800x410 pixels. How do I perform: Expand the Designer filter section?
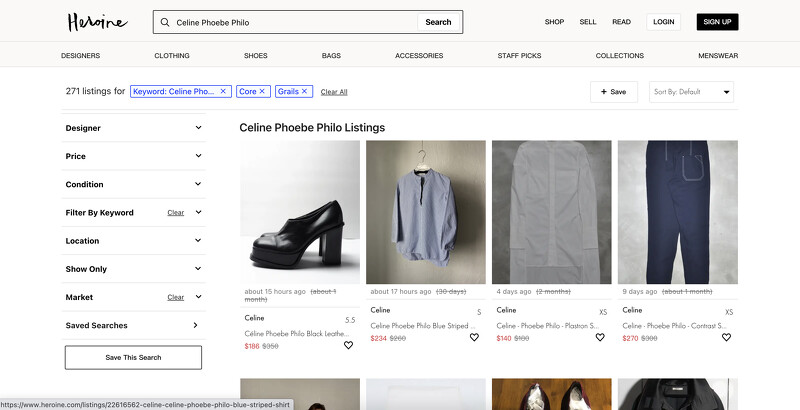click(x=134, y=128)
